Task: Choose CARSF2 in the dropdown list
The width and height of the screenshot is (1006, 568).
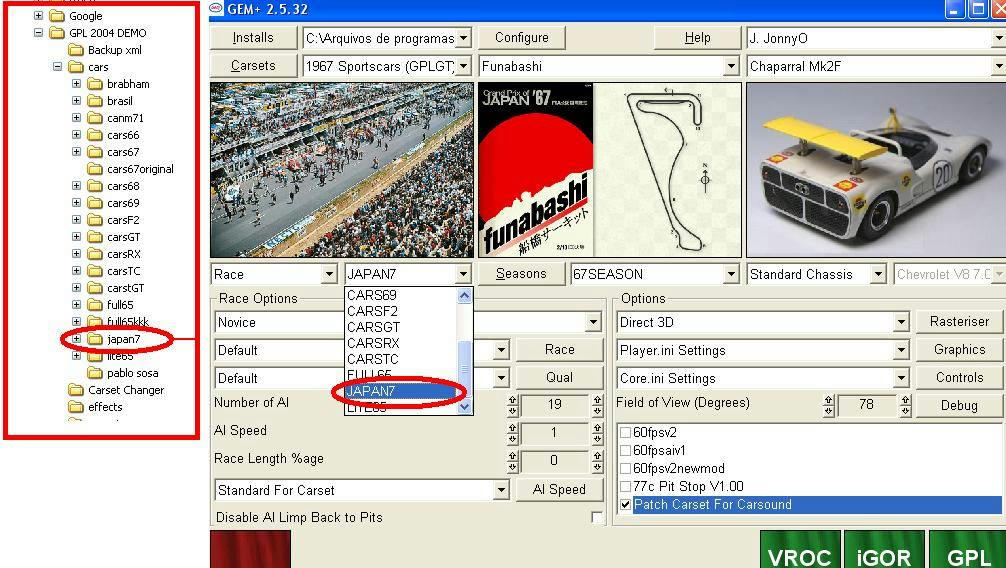Action: pos(401,311)
